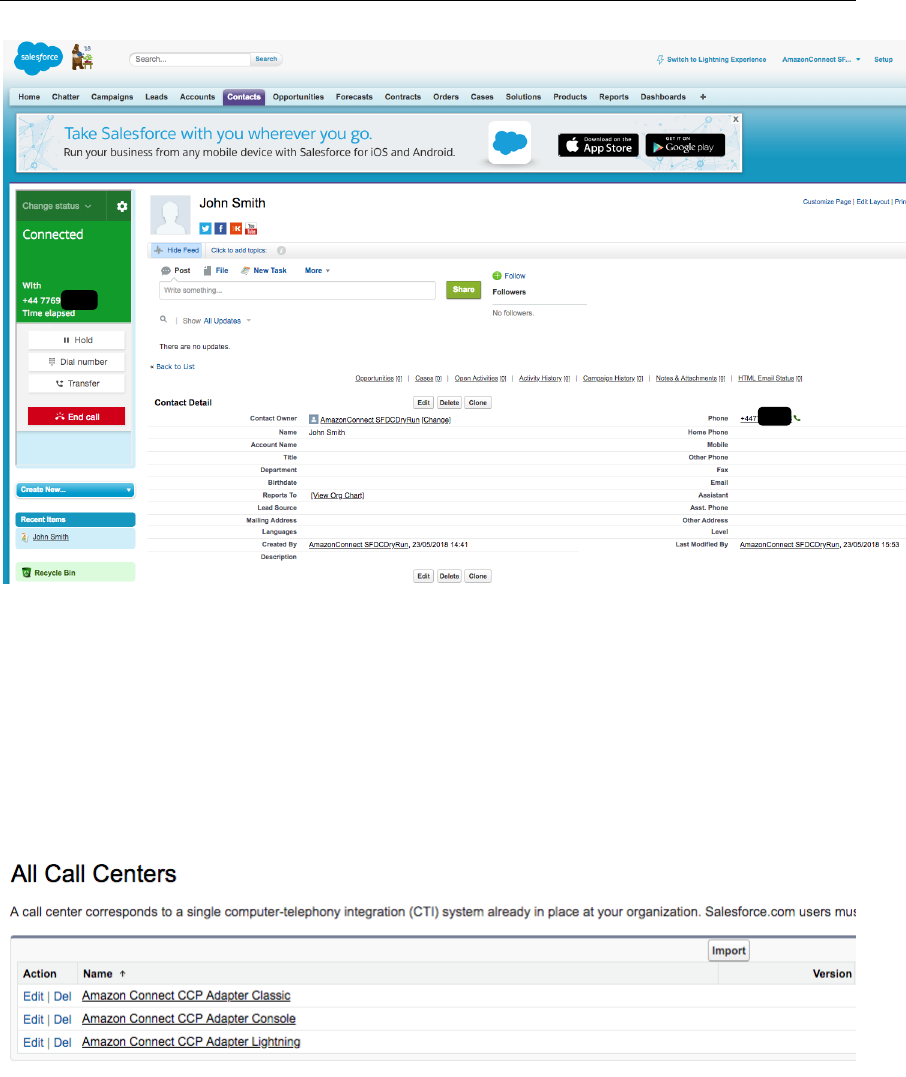Screen dimensions: 906x1077
Task: Open John Smith's Twitter icon
Action: [205, 229]
